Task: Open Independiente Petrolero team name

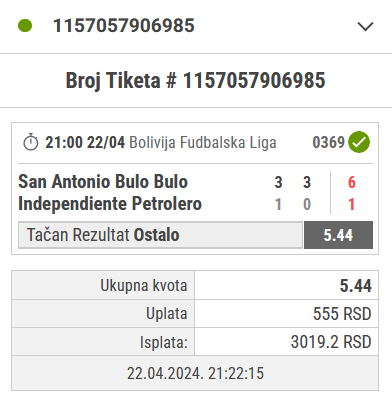Action: coord(110,204)
